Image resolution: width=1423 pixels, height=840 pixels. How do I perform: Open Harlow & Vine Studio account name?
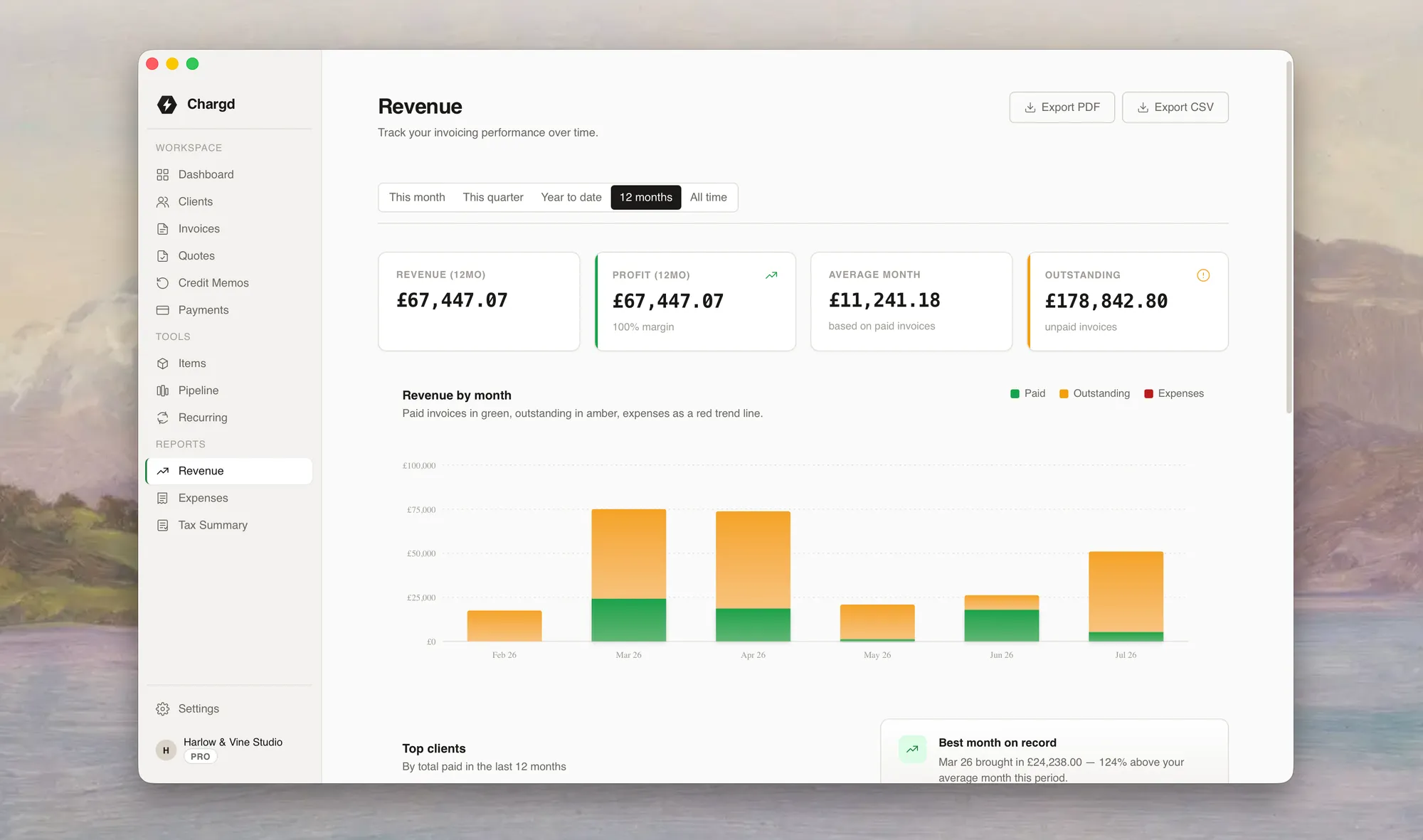coord(233,742)
